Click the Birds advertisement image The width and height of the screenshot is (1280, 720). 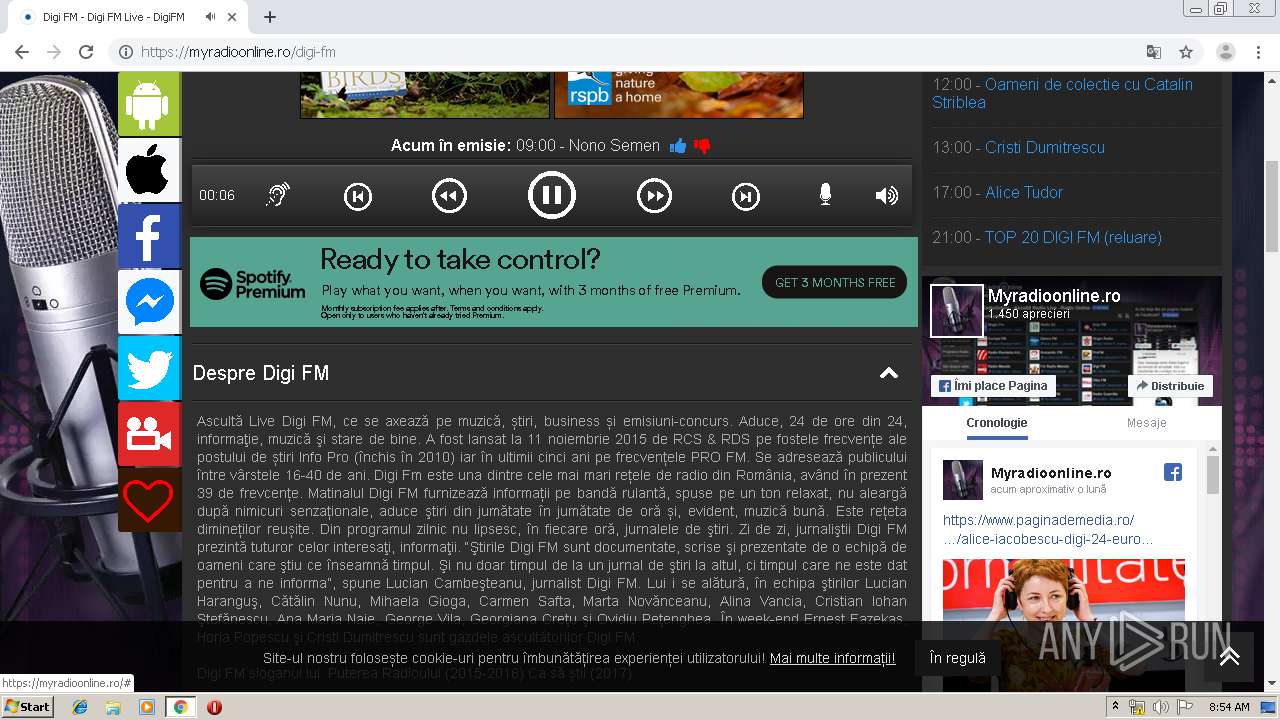(x=425, y=94)
